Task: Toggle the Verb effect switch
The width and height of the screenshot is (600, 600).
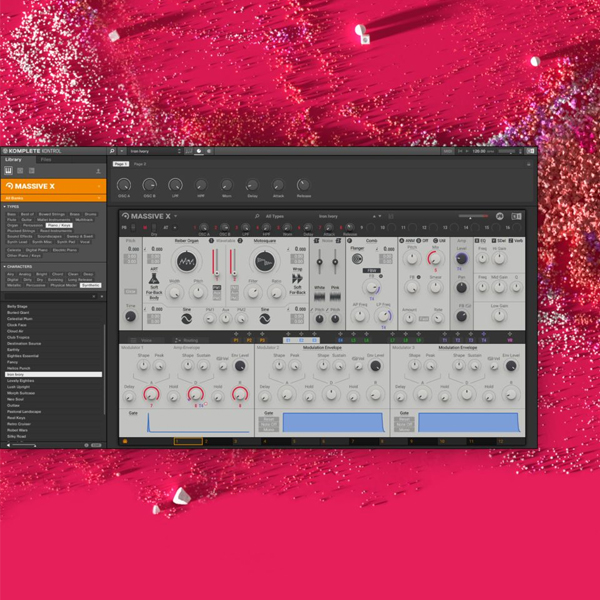Action: pos(510,241)
